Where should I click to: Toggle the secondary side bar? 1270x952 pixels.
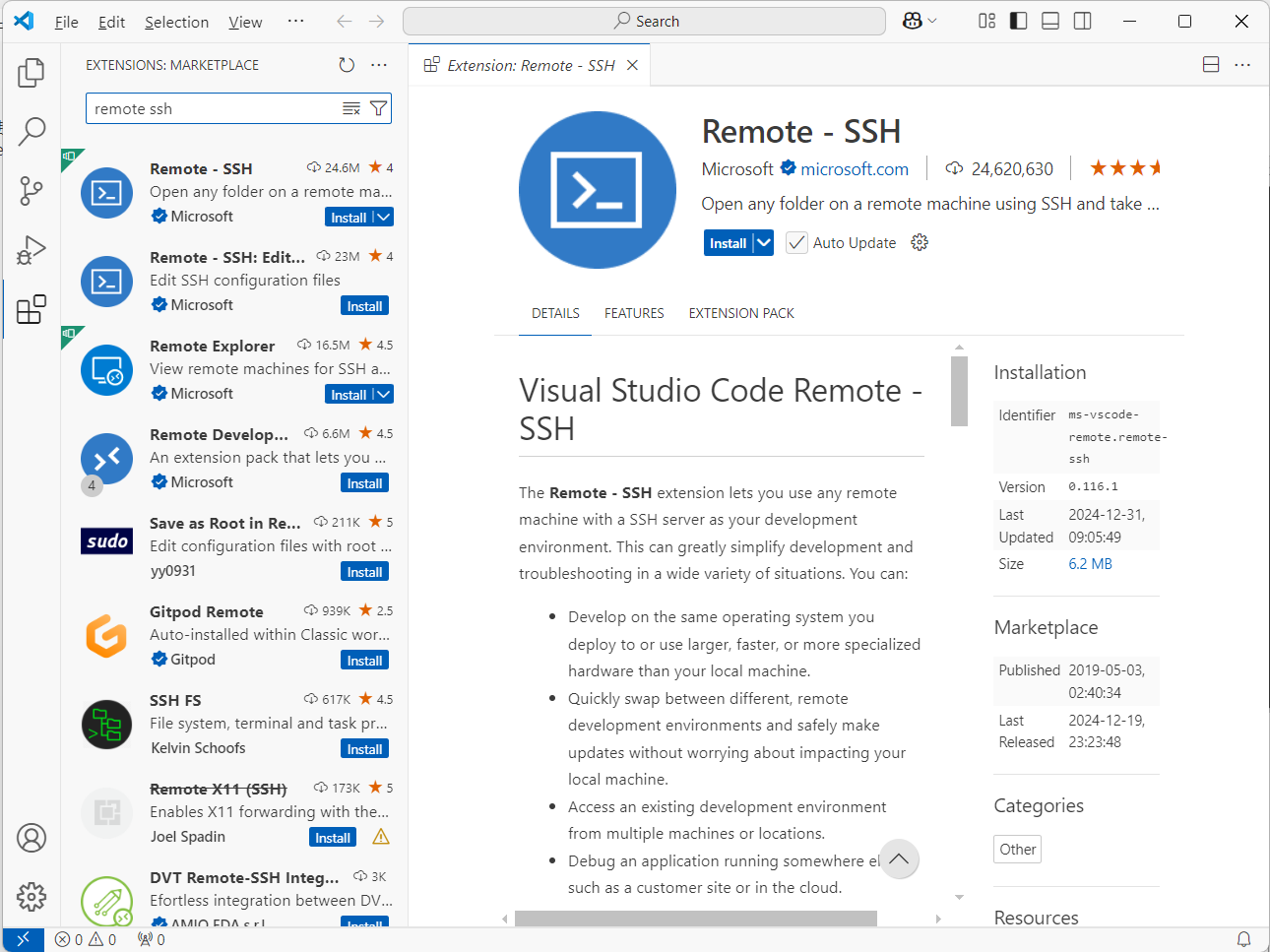[x=1082, y=21]
